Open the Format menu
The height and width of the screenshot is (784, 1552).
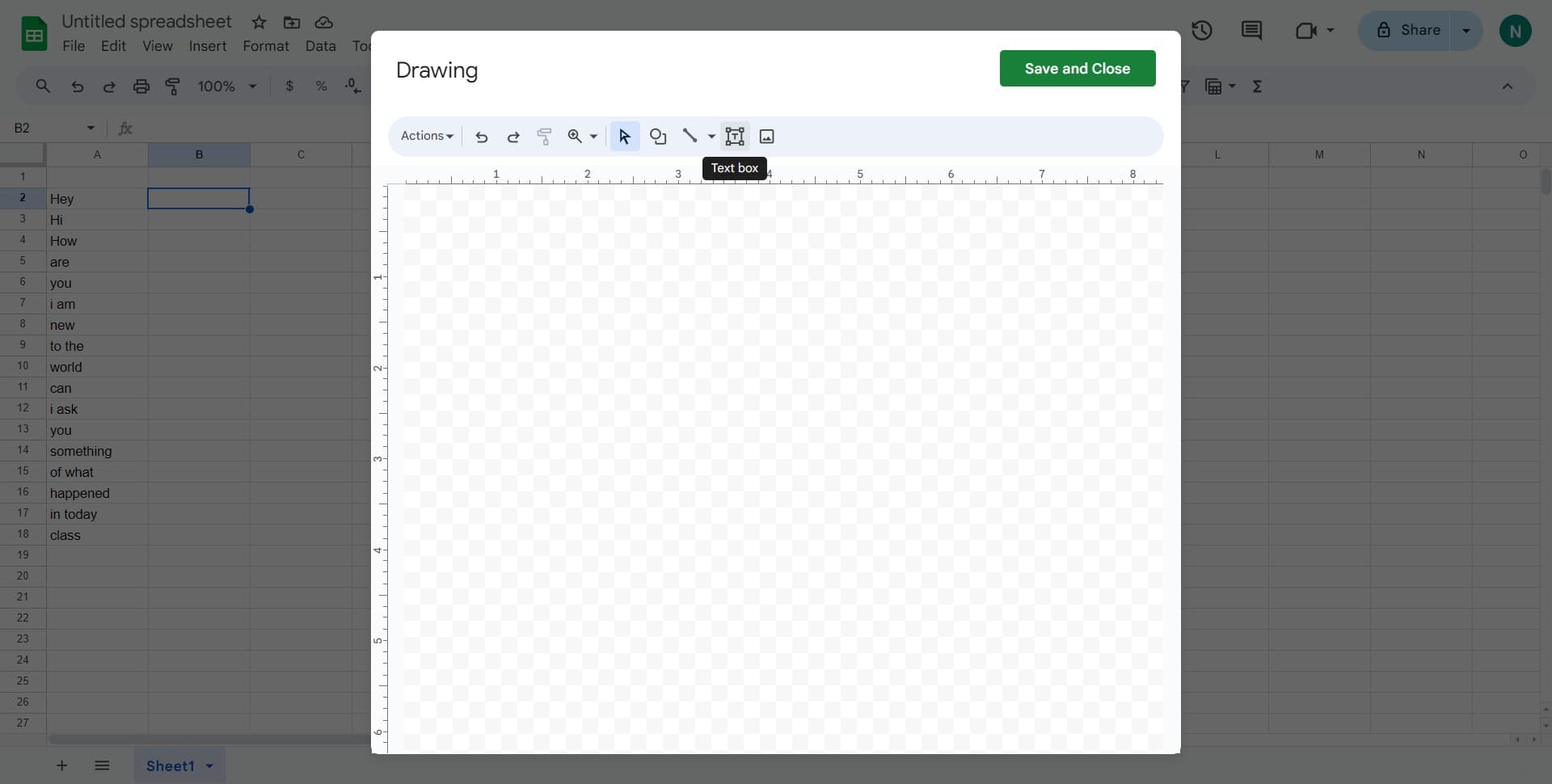pos(266,46)
